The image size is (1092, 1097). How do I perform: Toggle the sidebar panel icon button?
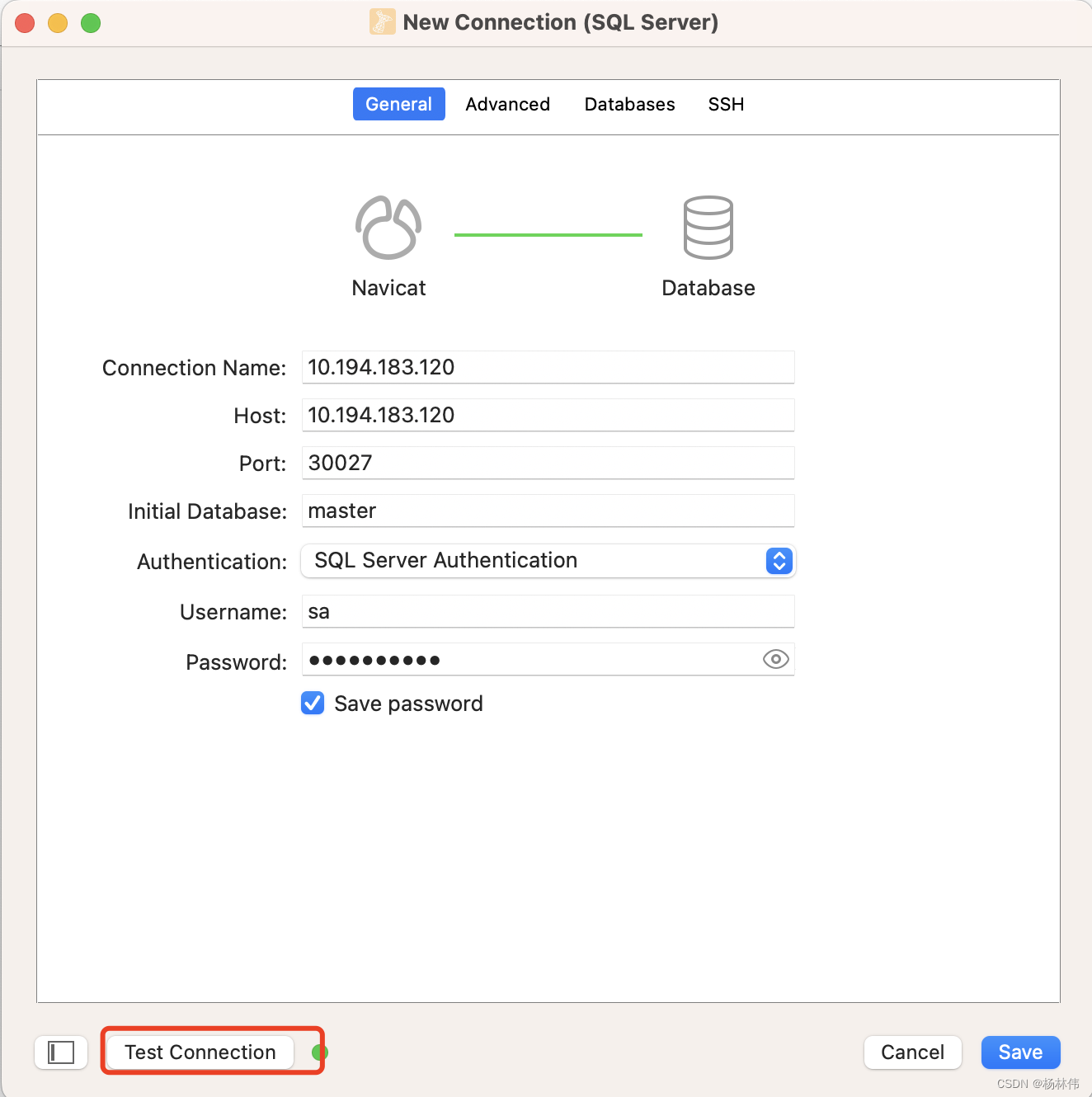[x=61, y=1052]
